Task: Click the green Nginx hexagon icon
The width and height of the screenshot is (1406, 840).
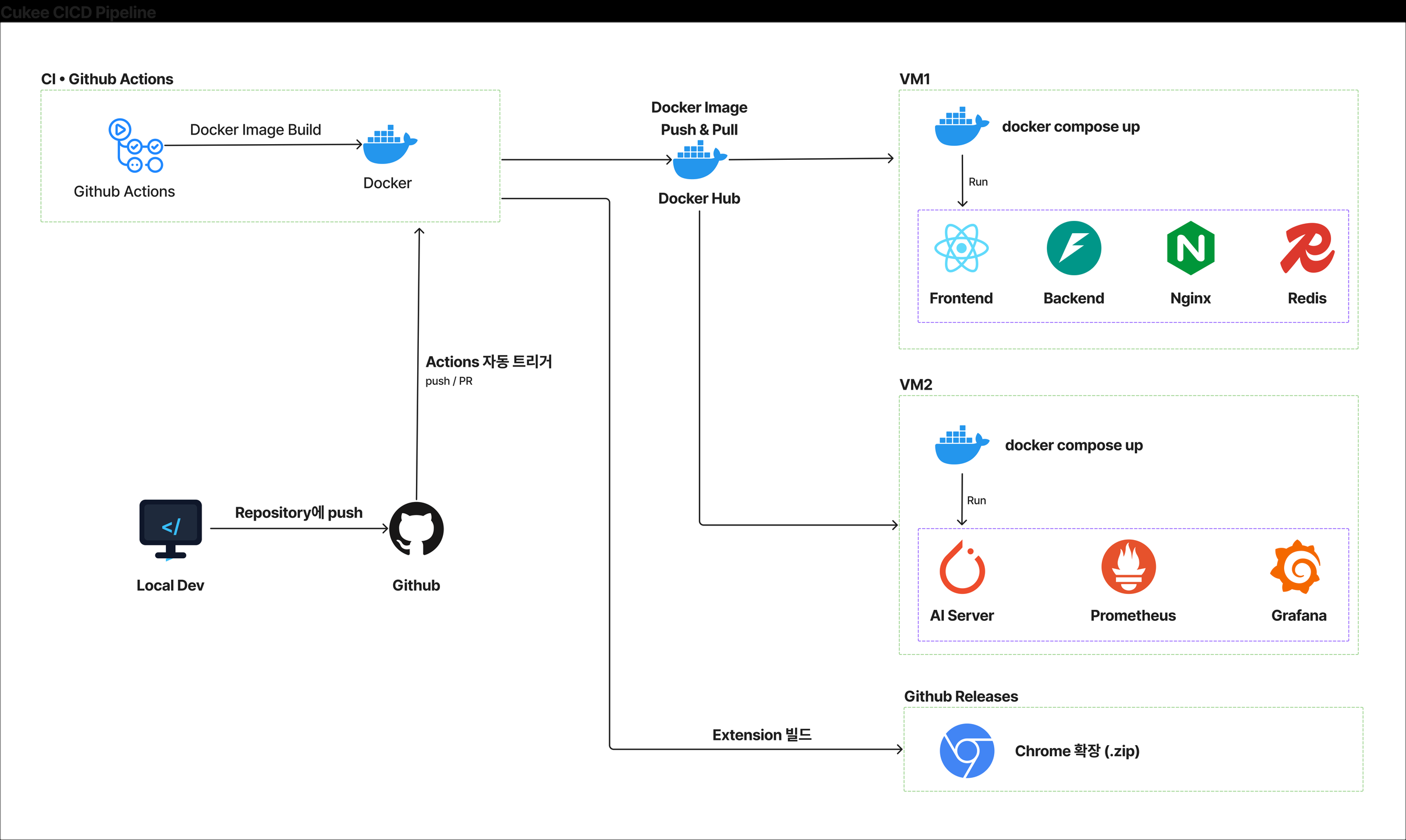Action: [x=1190, y=248]
